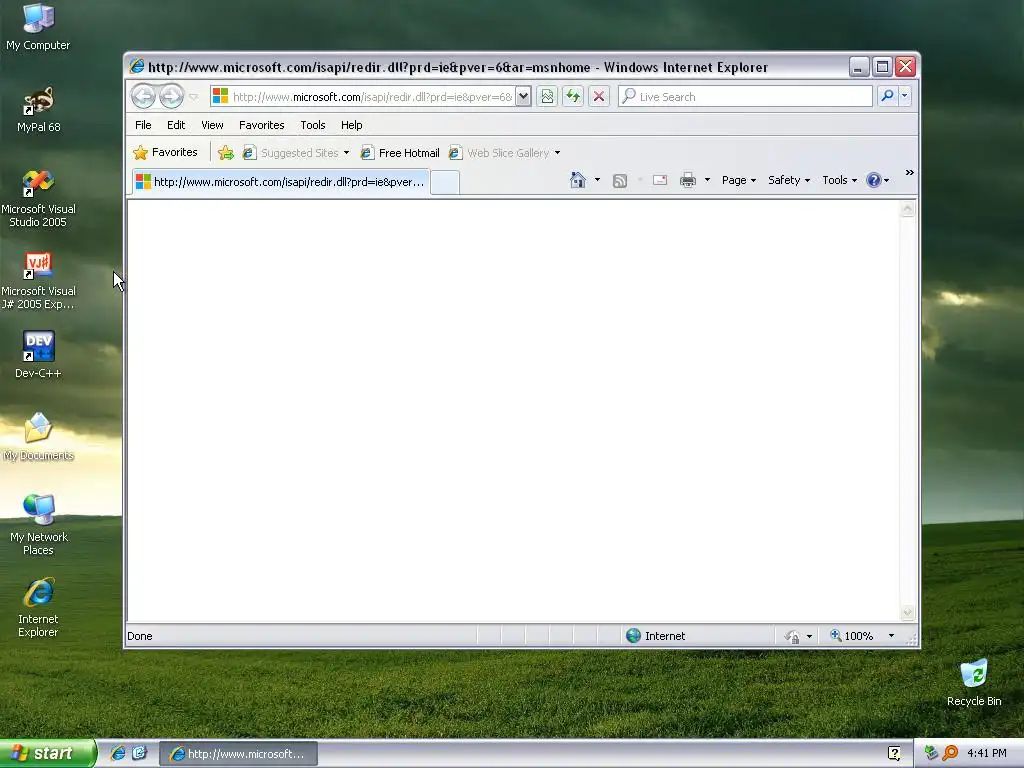Open the Edit menu

coord(176,125)
